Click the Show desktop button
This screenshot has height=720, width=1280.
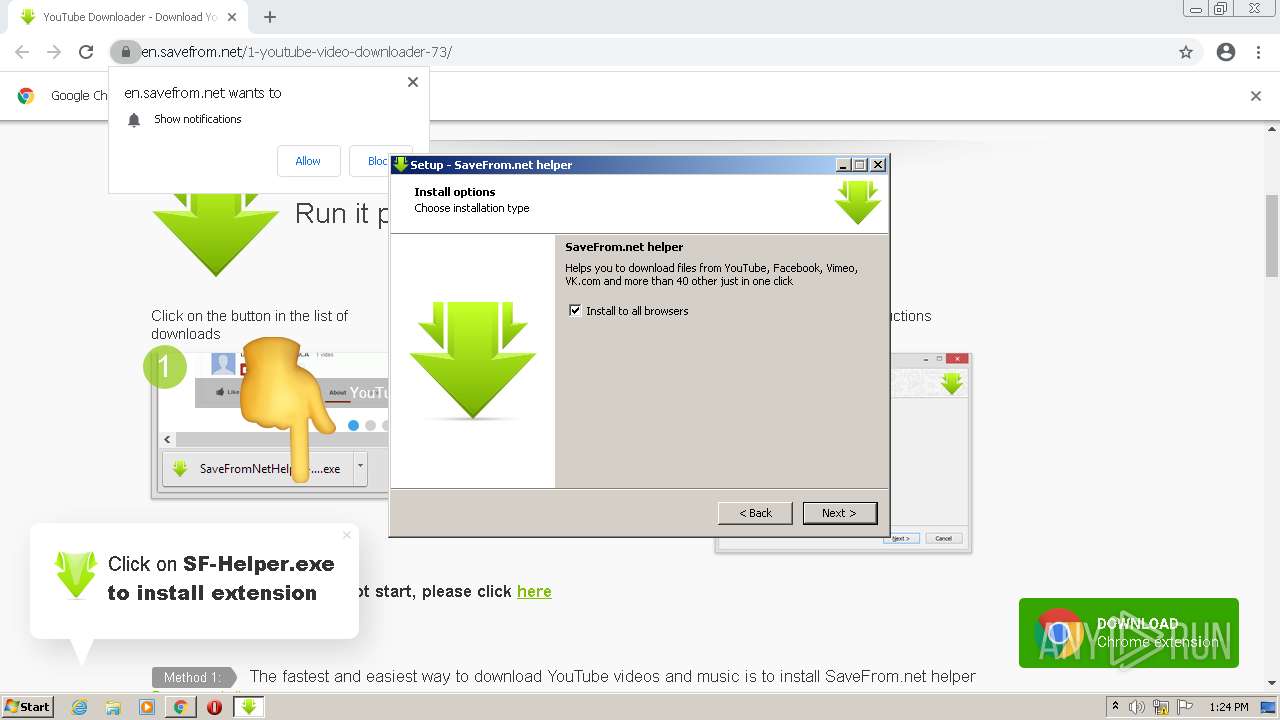click(x=1270, y=707)
